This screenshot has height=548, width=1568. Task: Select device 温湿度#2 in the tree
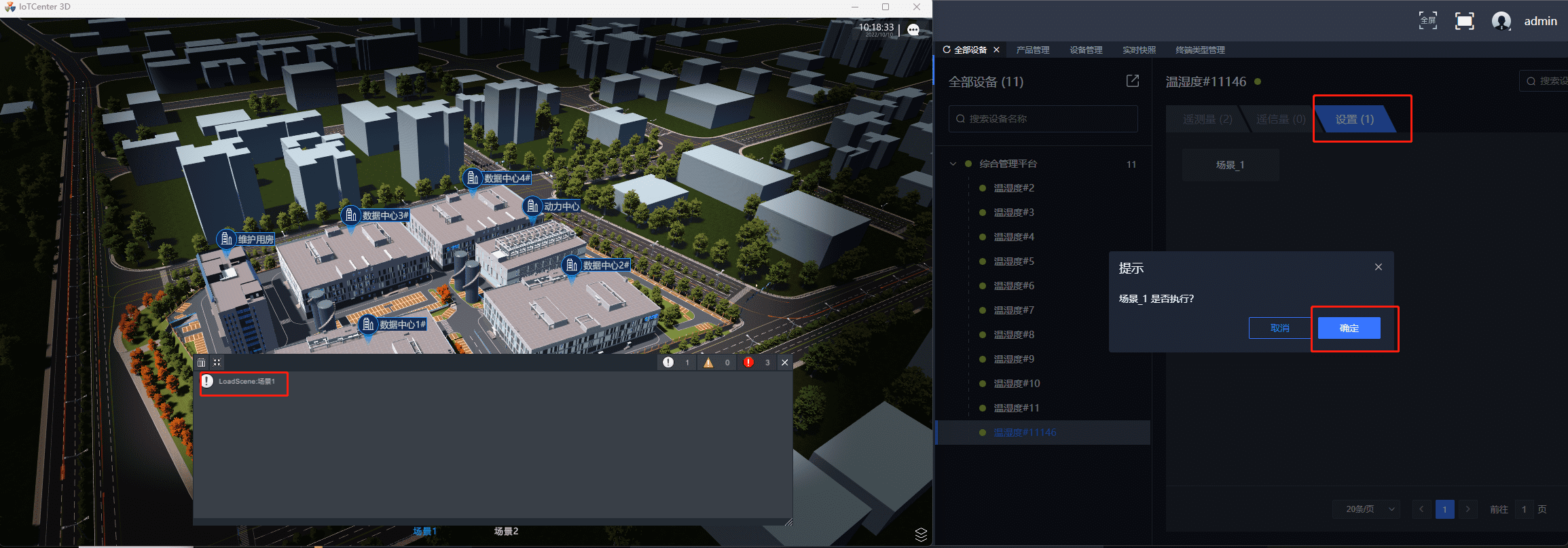click(x=1014, y=188)
